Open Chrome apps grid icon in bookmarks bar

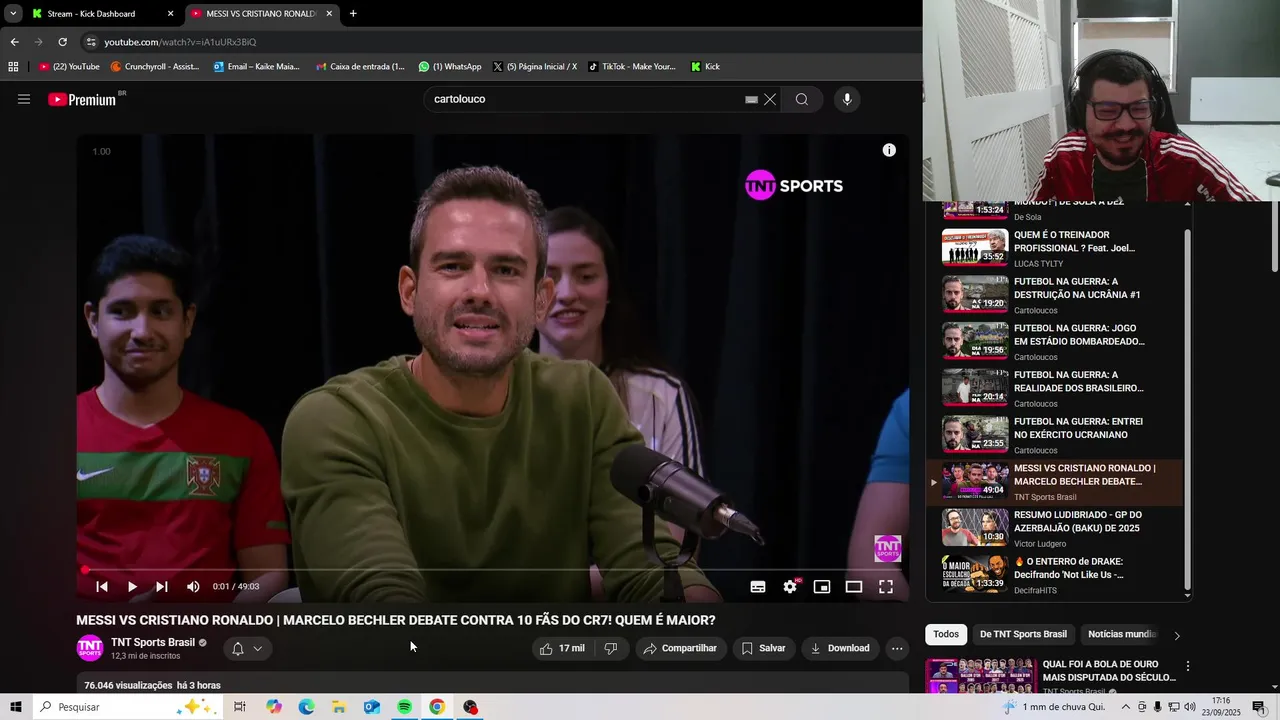tap(13, 67)
